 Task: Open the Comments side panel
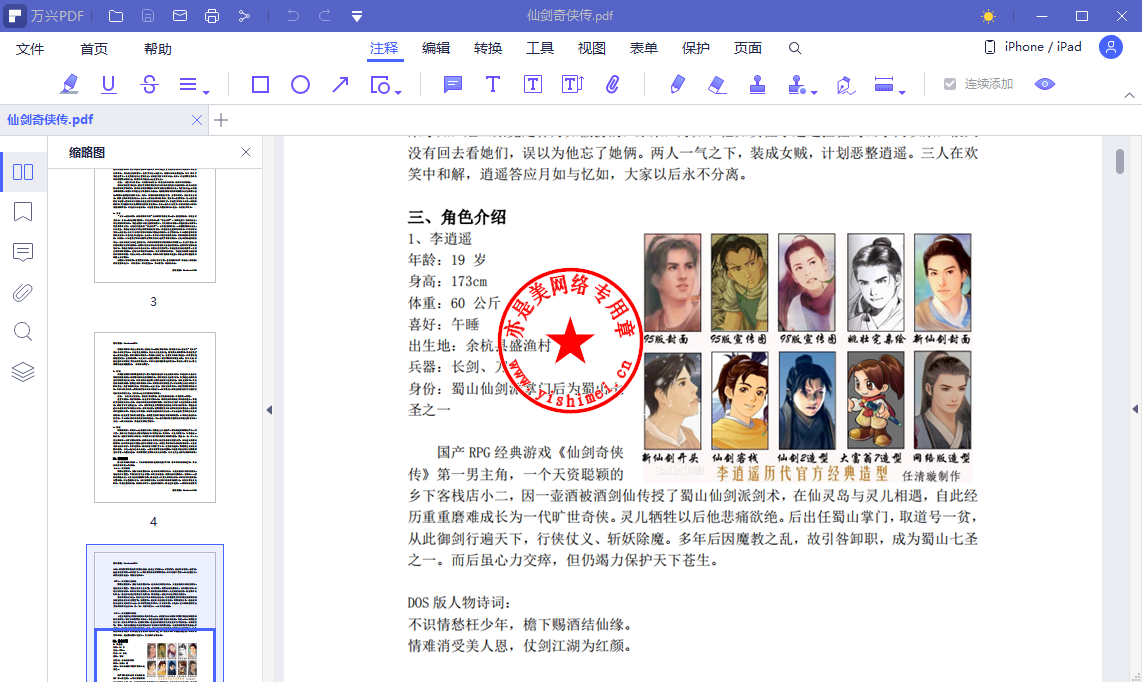[x=23, y=252]
